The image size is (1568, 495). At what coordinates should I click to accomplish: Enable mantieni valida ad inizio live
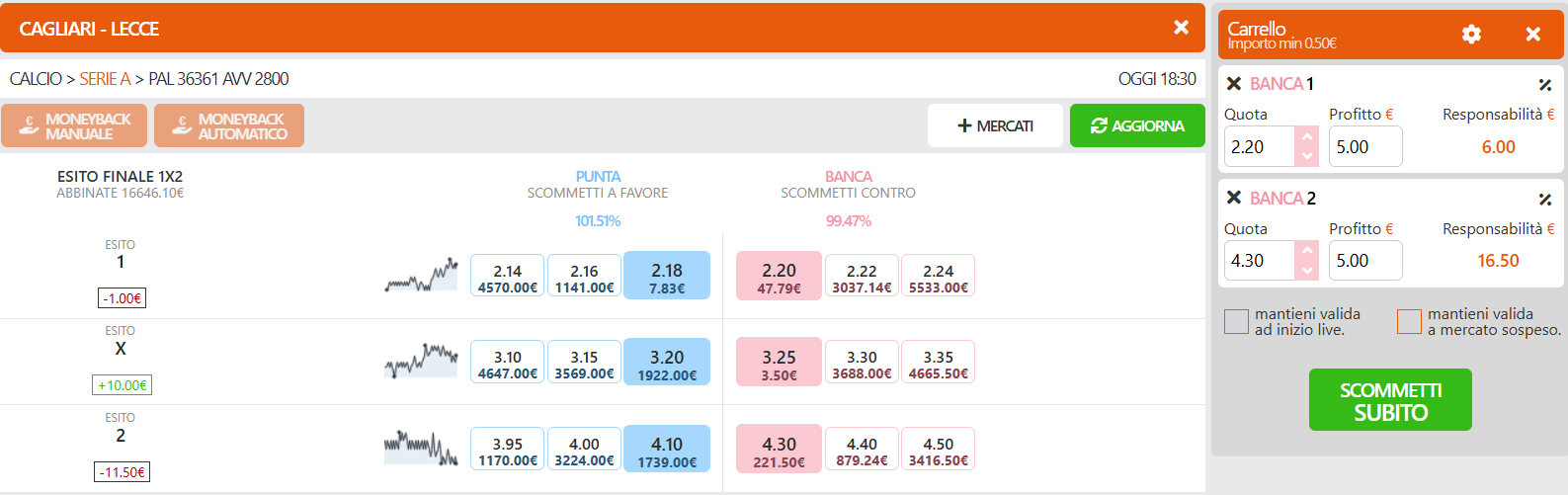click(1236, 321)
